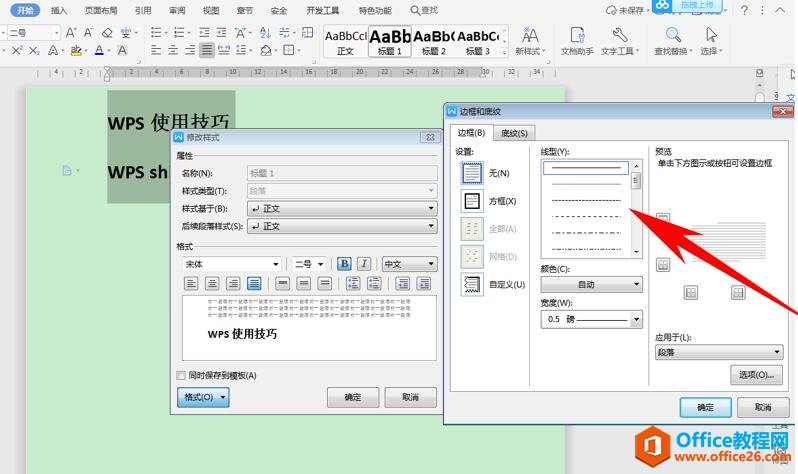Apply the 标题 2 style from gallery

pyautogui.click(x=434, y=41)
